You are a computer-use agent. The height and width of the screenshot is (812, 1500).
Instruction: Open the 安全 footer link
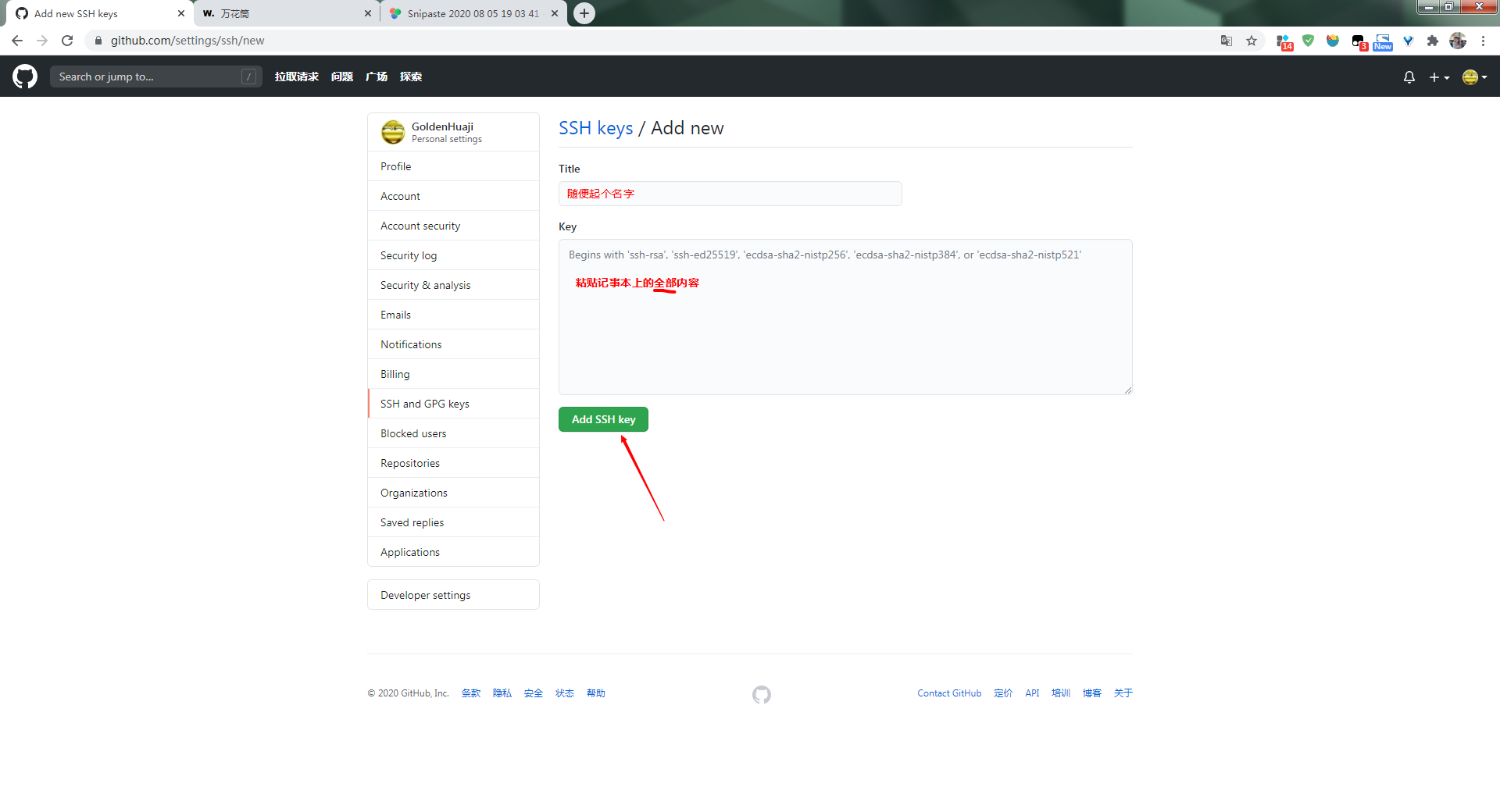tap(534, 693)
